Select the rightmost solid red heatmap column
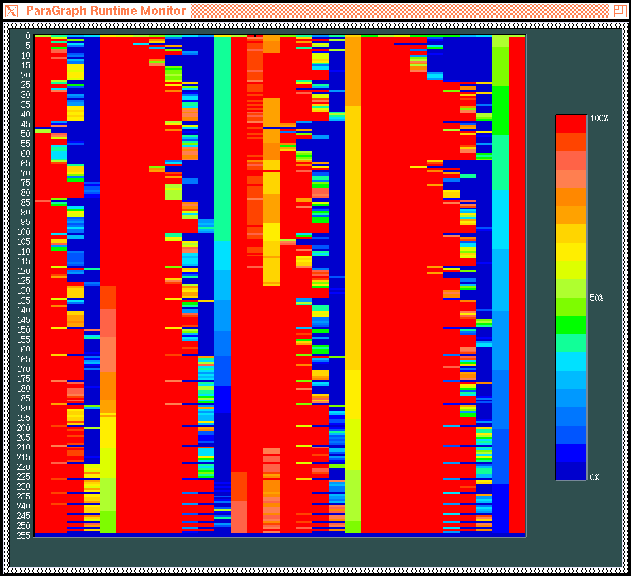631x576 pixels. (x=517, y=280)
